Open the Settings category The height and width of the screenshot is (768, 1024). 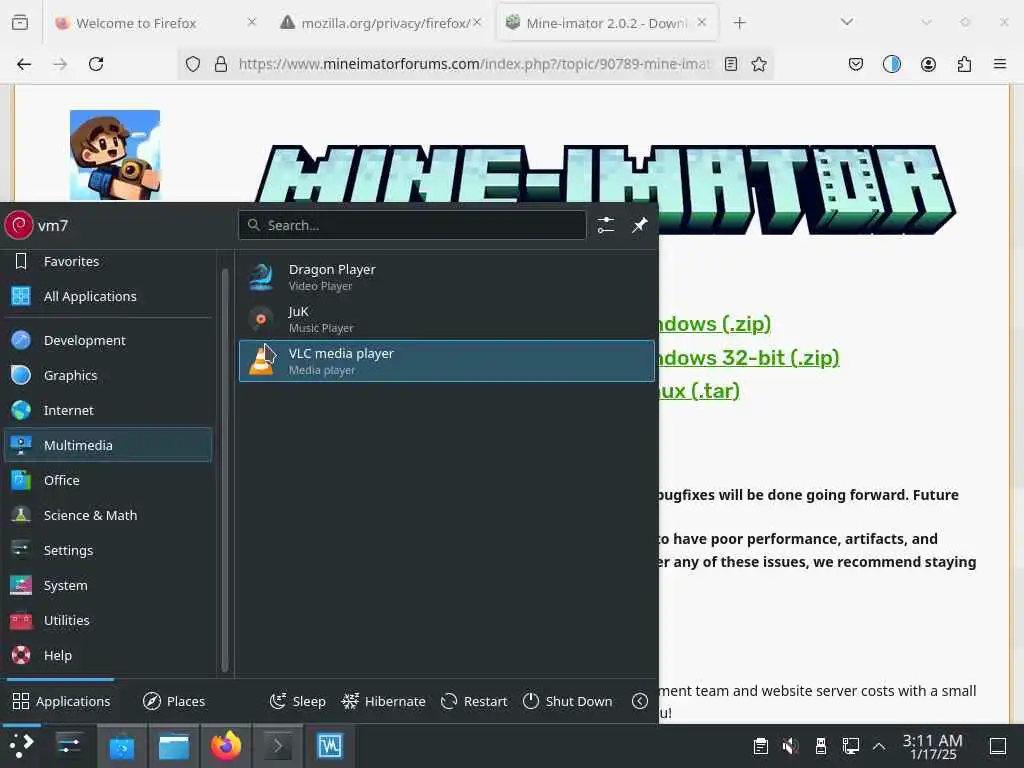coord(108,551)
